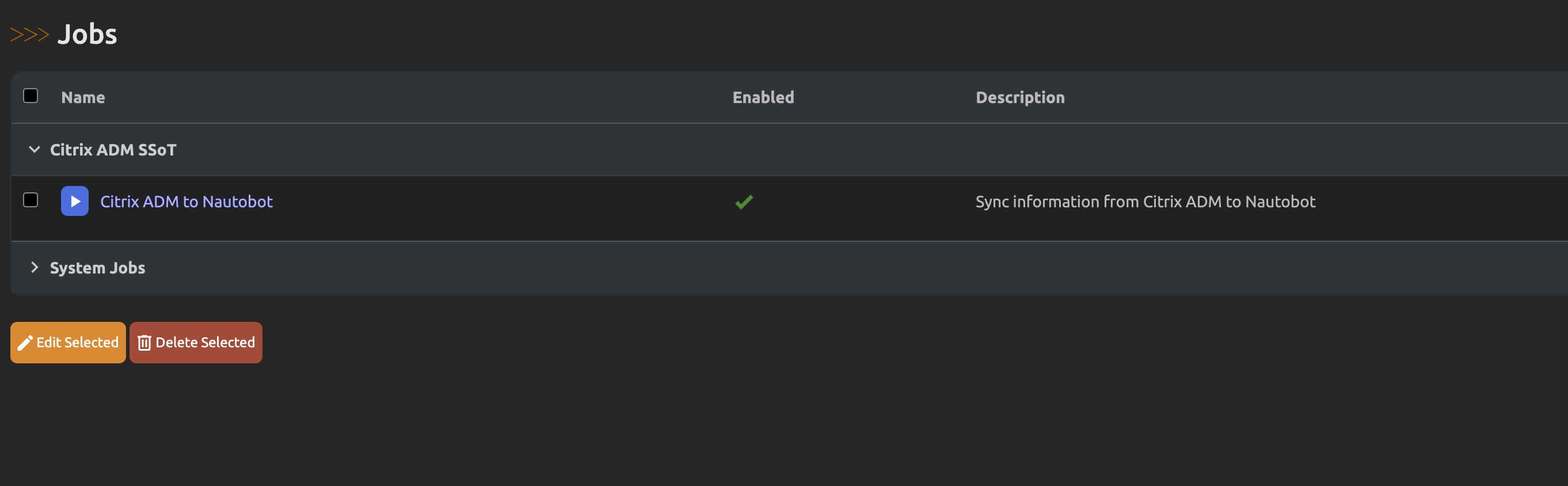Click the System Jobs group label
Viewport: 1568px width, 486px height.
(97, 268)
